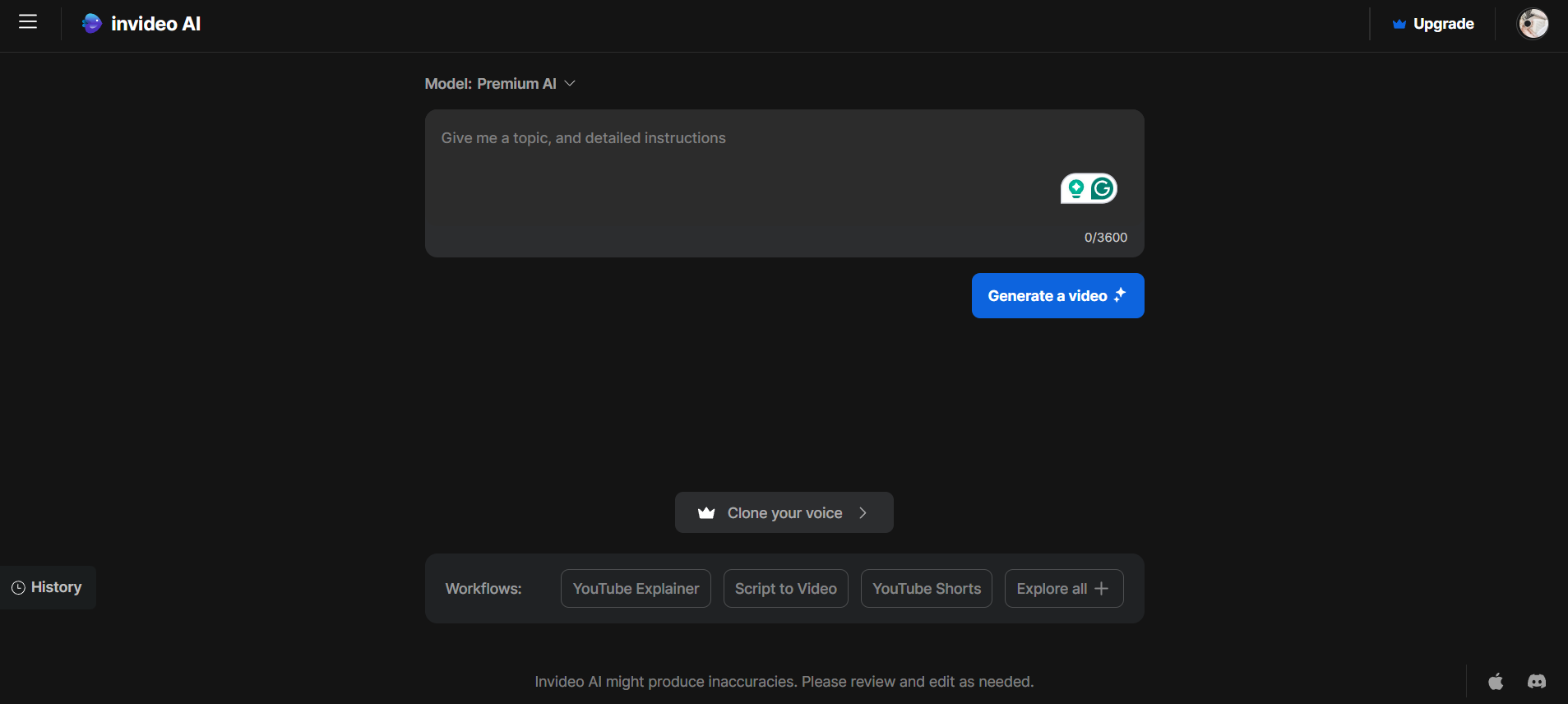
Task: Click the inaccuracies disclaimer text
Action: tap(784, 682)
